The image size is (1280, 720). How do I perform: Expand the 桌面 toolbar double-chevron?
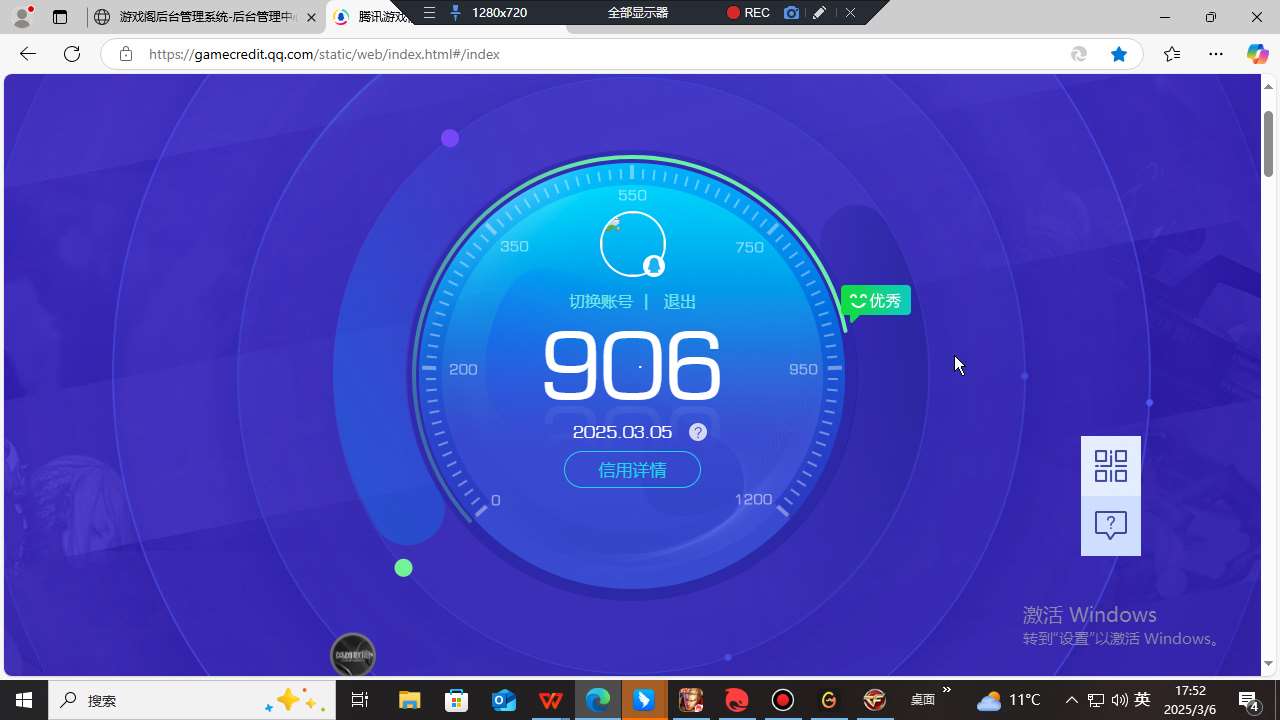[947, 690]
